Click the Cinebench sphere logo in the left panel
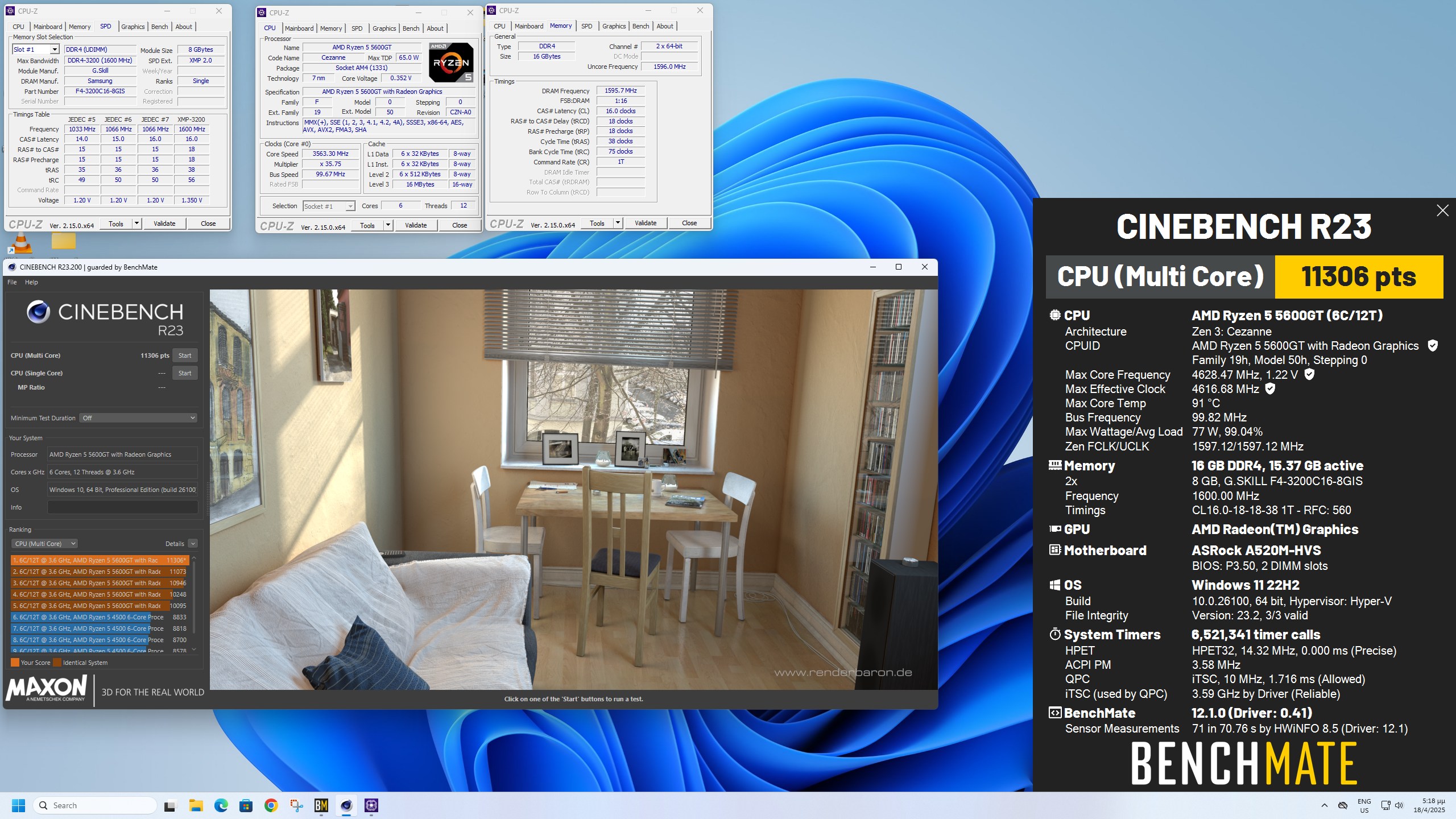The width and height of the screenshot is (1456, 819). 39,312
